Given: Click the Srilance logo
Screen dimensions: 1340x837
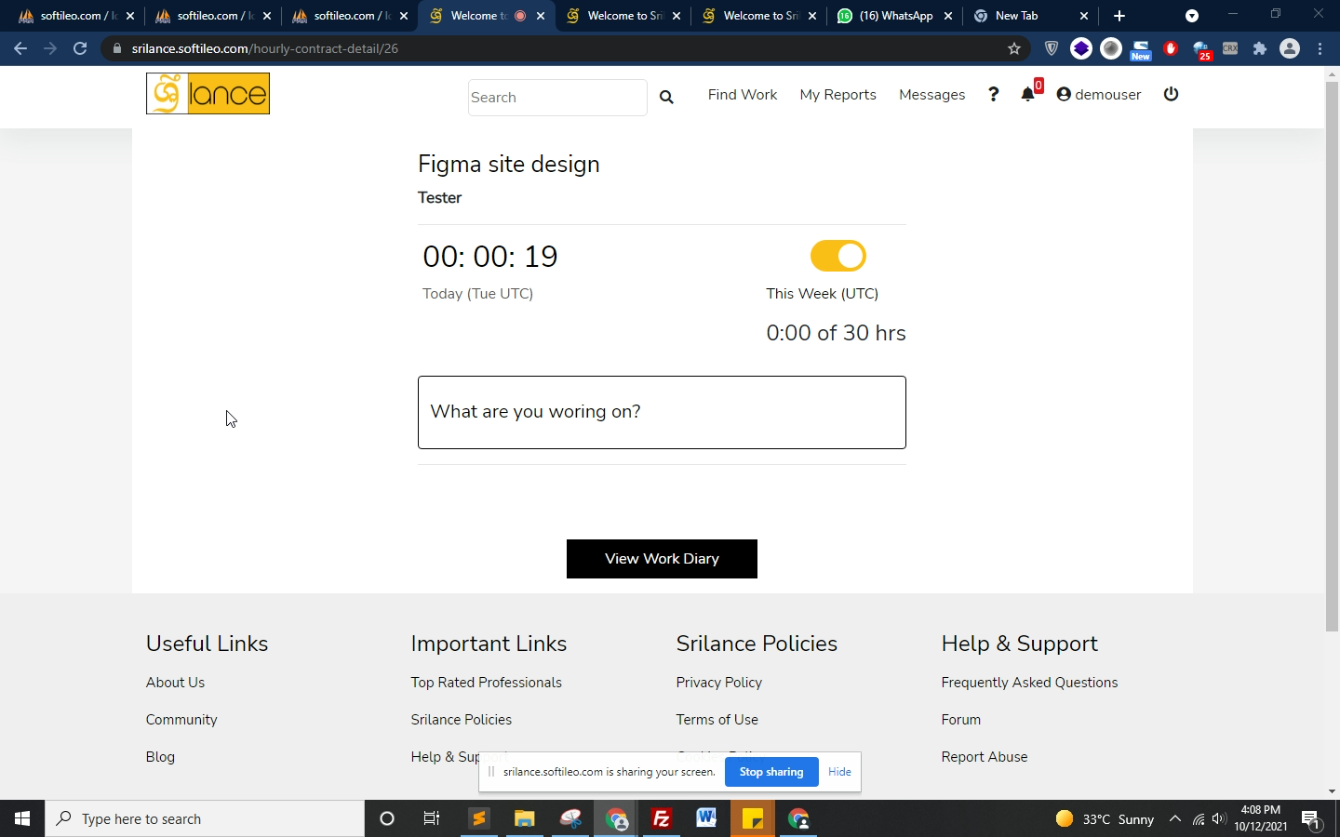Looking at the screenshot, I should (208, 94).
